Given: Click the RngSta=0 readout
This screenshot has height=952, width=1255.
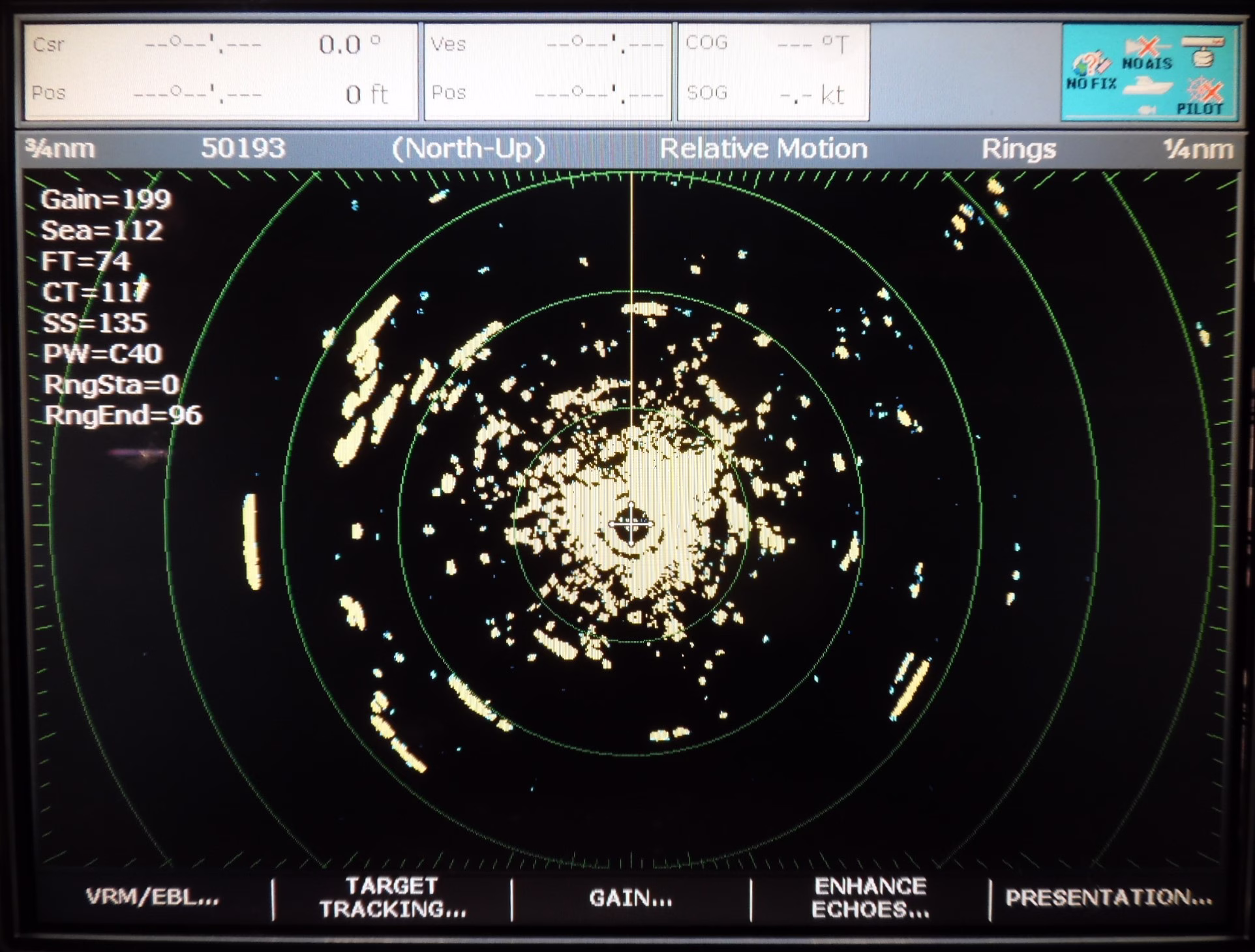Looking at the screenshot, I should coord(112,385).
